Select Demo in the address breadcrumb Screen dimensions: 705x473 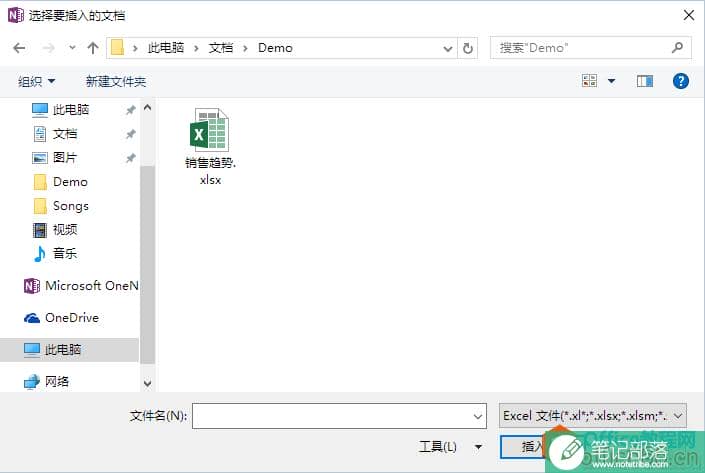point(275,48)
